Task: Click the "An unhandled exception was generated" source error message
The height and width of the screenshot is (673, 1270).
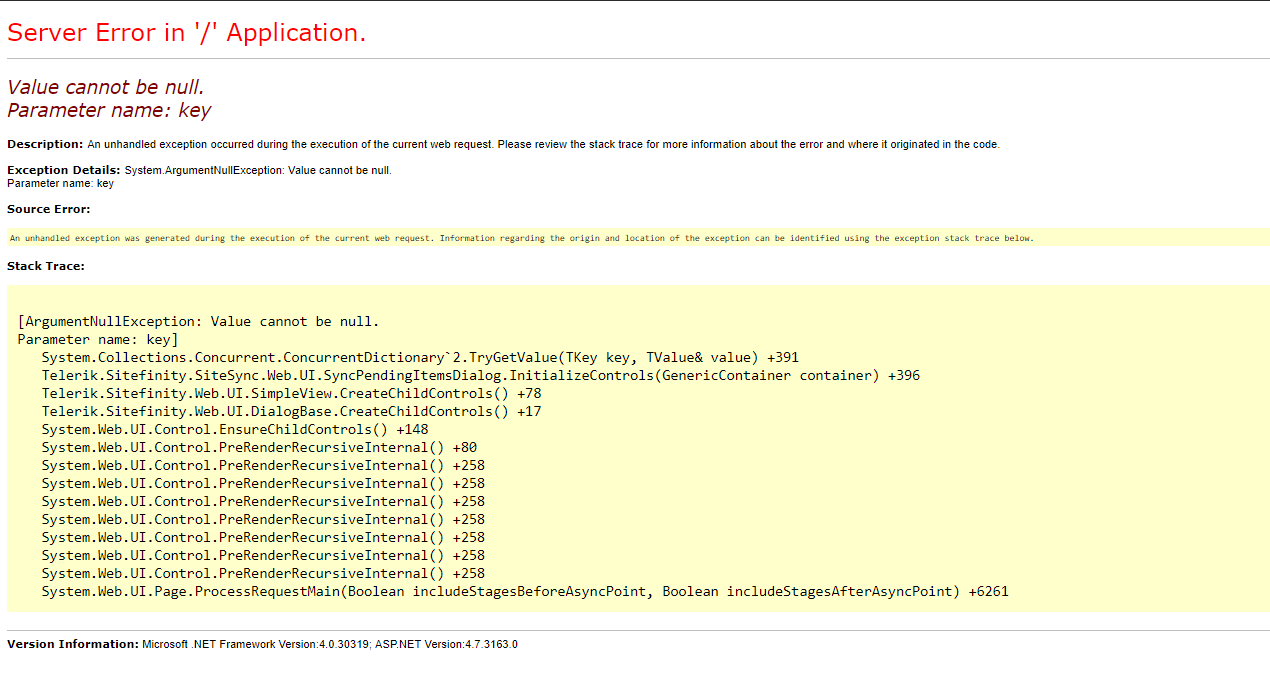Action: [521, 238]
